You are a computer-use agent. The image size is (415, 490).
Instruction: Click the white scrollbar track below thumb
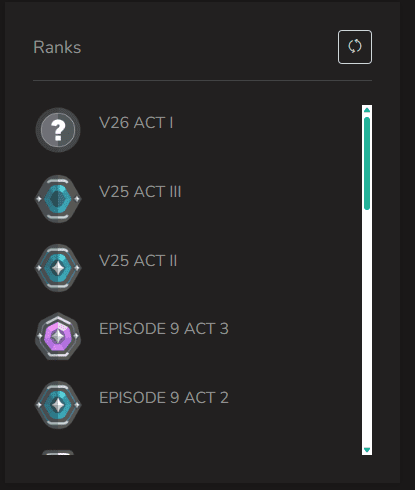367,328
